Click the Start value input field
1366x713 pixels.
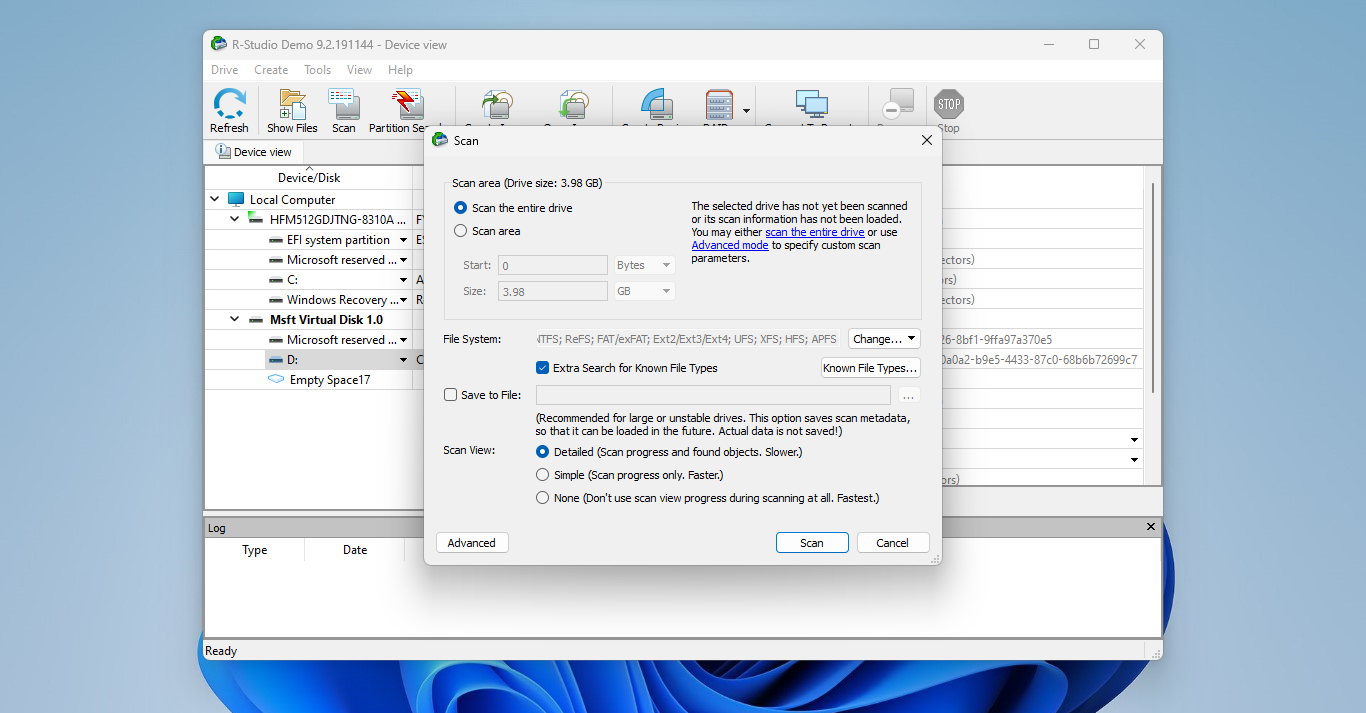click(x=552, y=265)
